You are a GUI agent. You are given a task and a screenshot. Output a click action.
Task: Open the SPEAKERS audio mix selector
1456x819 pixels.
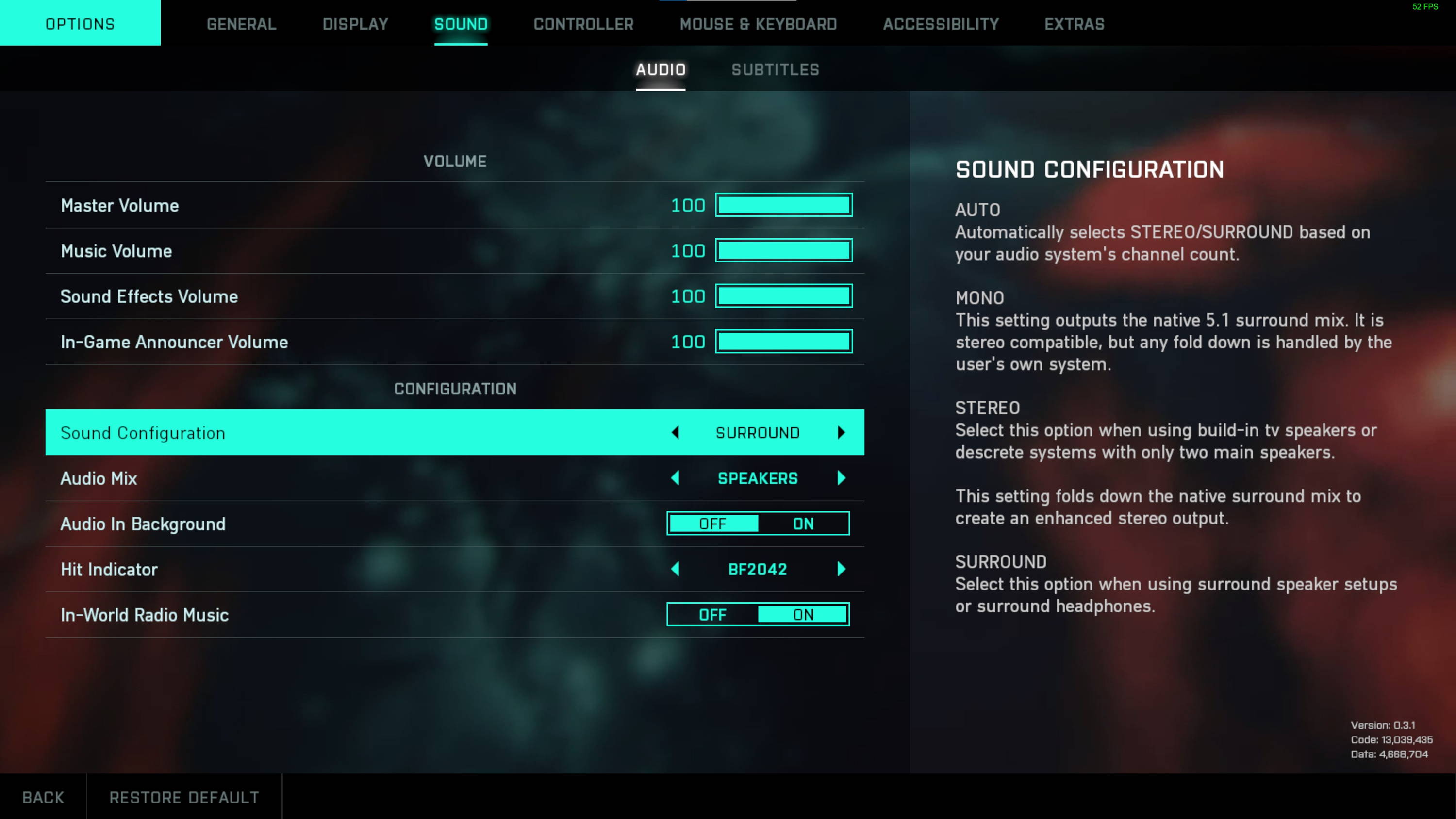click(x=758, y=478)
